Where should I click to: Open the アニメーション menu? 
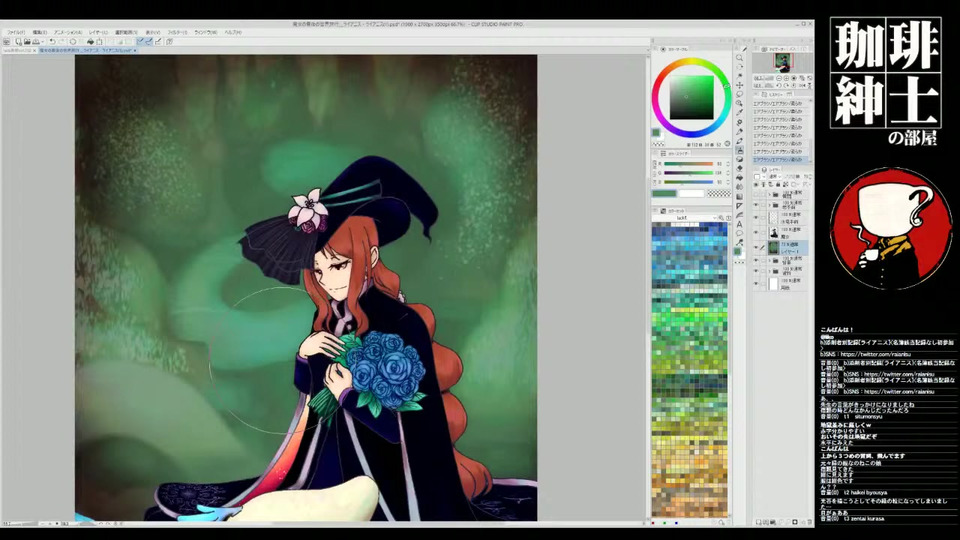click(68, 32)
